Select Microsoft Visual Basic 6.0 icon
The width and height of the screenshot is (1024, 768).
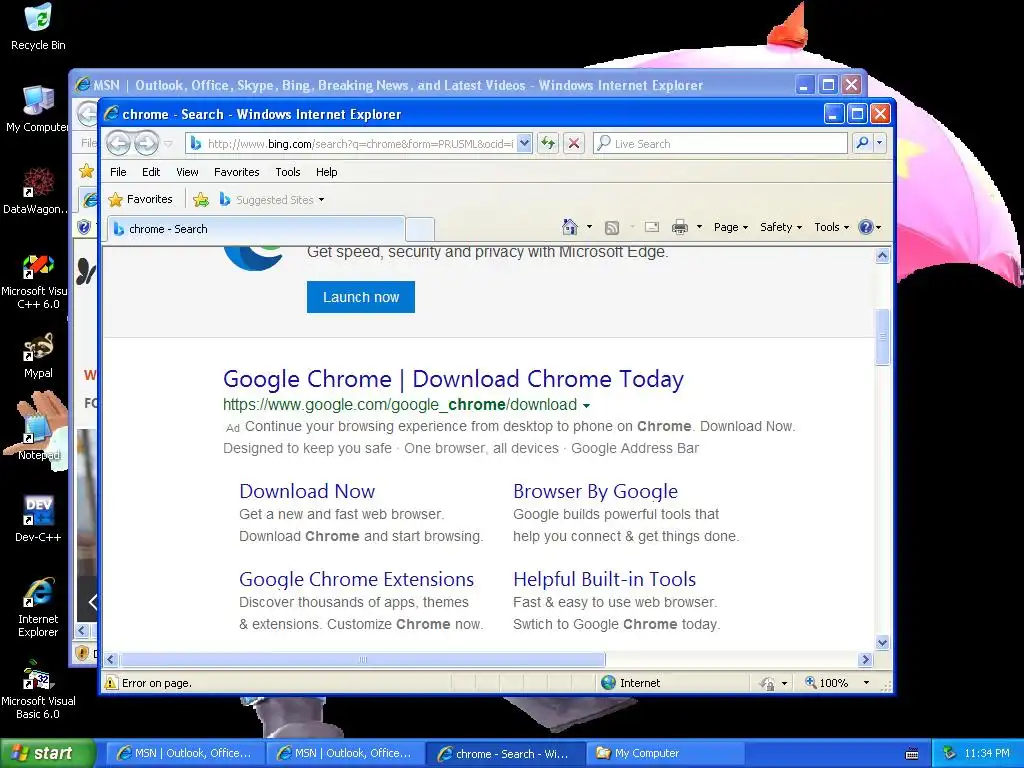38,691
